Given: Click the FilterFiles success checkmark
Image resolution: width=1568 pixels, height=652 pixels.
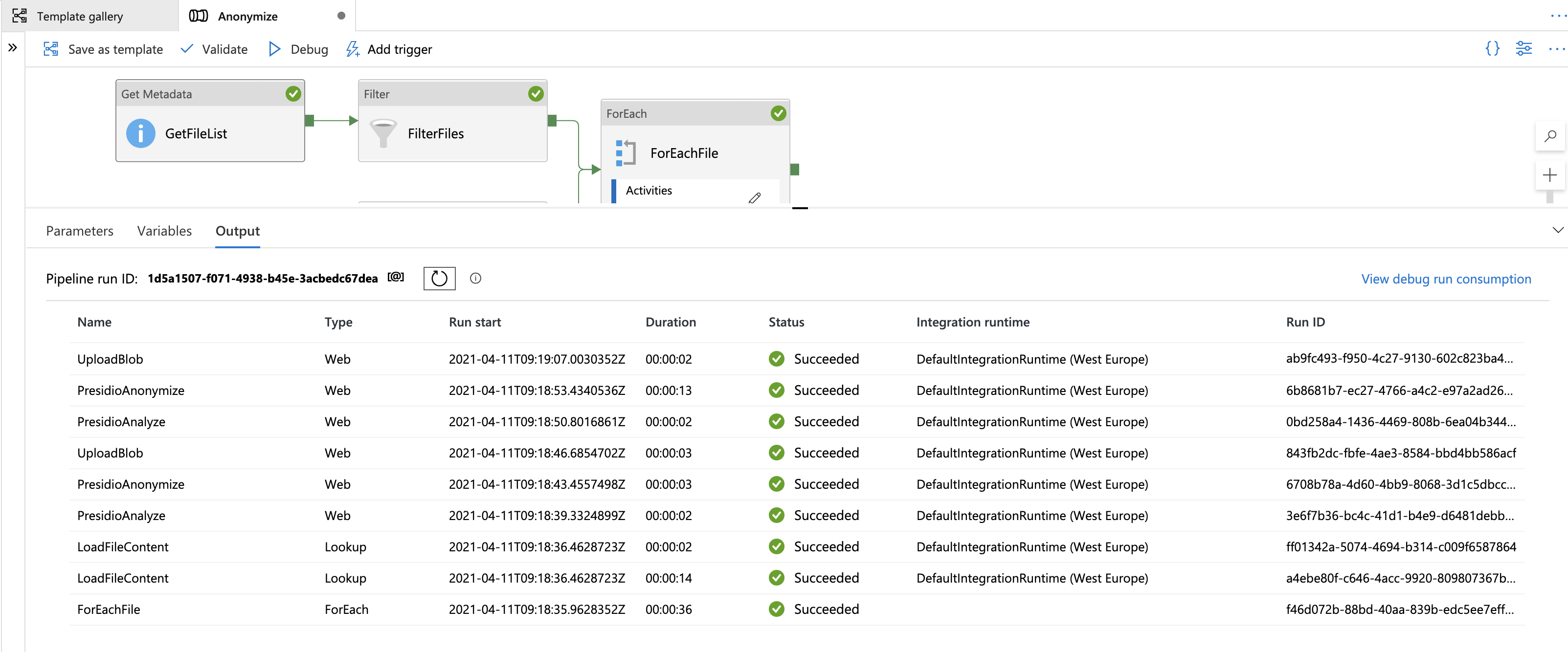Looking at the screenshot, I should click(x=536, y=94).
